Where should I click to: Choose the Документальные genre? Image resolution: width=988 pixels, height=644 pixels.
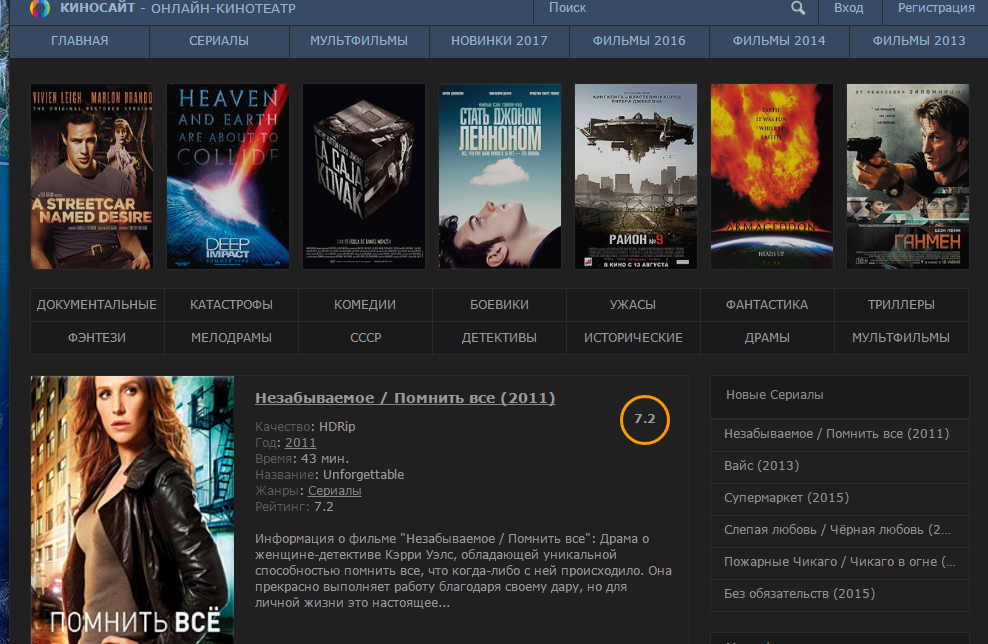(97, 305)
